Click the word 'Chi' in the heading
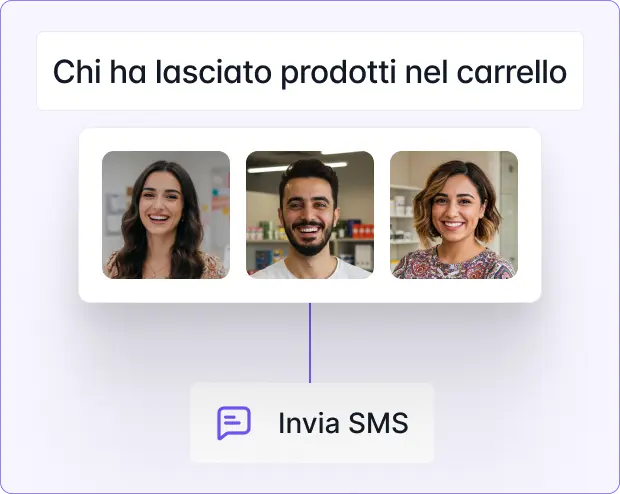Image resolution: width=620 pixels, height=494 pixels. coord(77,72)
